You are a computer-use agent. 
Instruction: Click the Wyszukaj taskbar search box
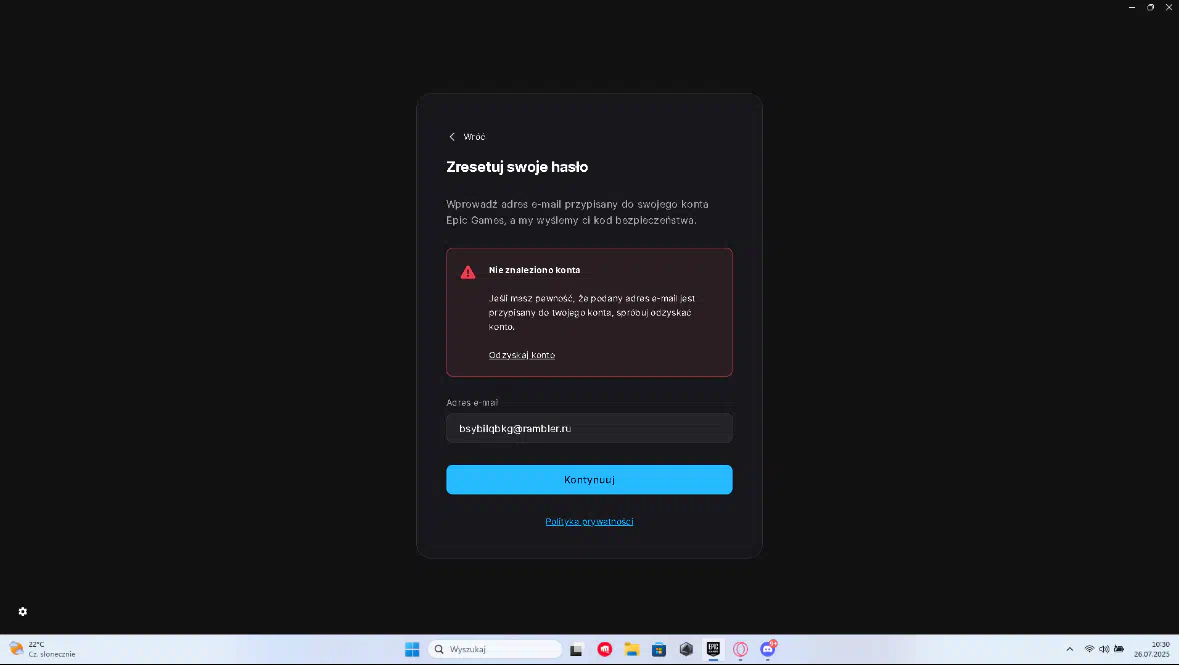(495, 649)
